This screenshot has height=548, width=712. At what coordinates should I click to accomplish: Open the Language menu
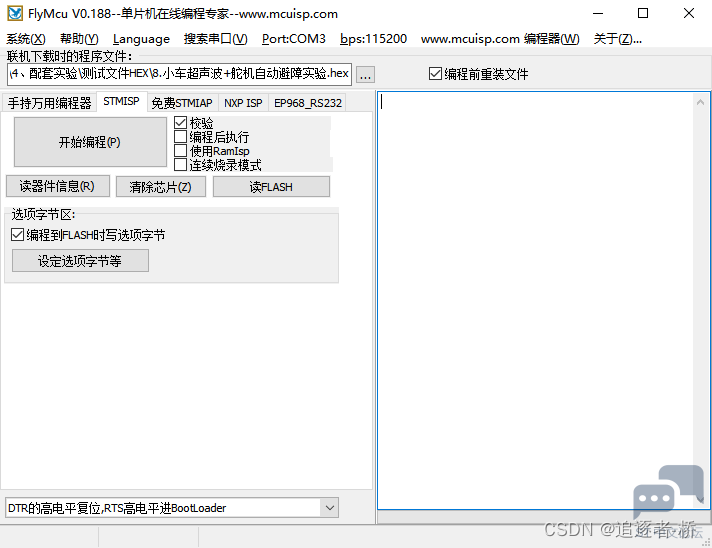141,39
